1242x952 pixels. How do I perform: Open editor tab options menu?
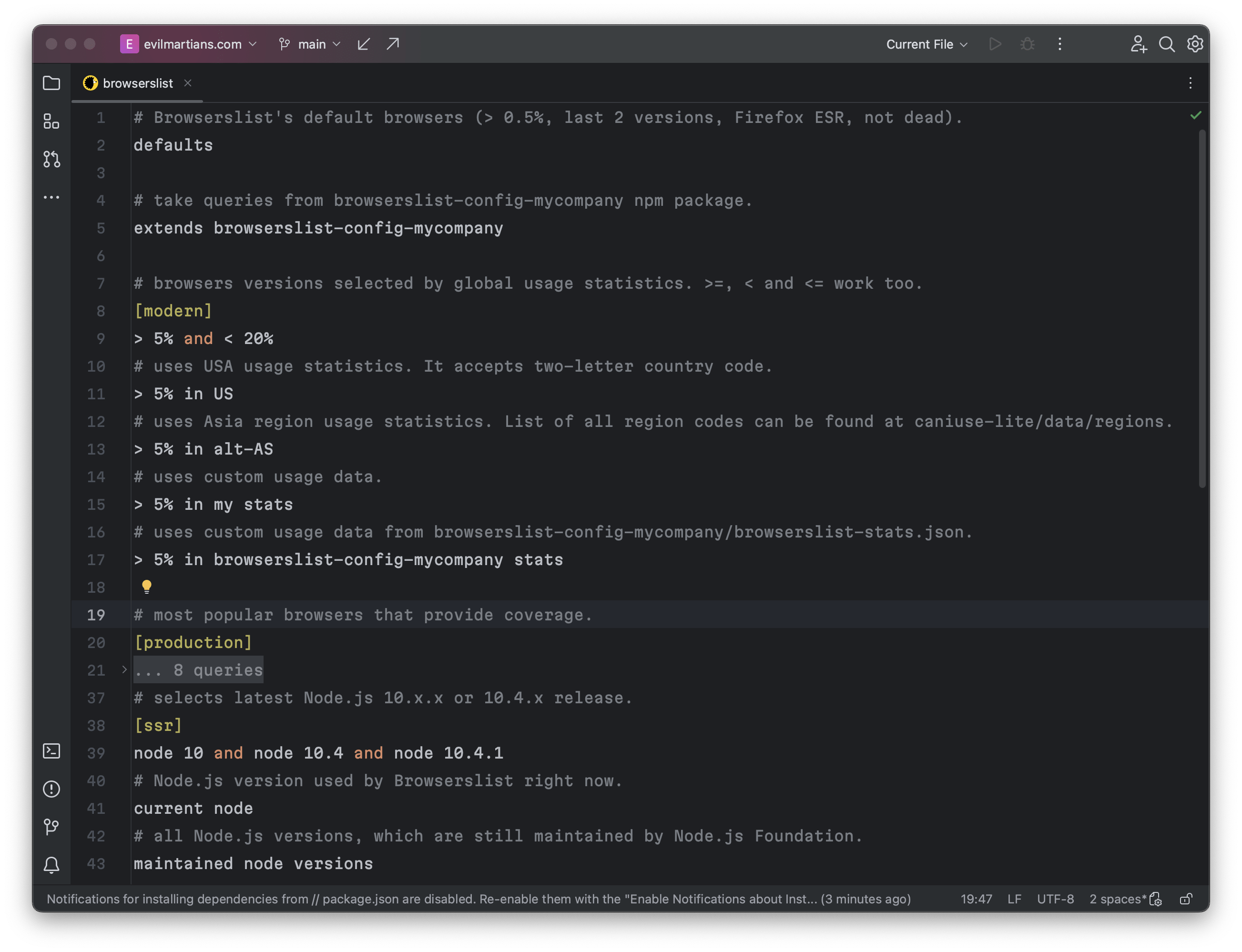[x=1191, y=83]
